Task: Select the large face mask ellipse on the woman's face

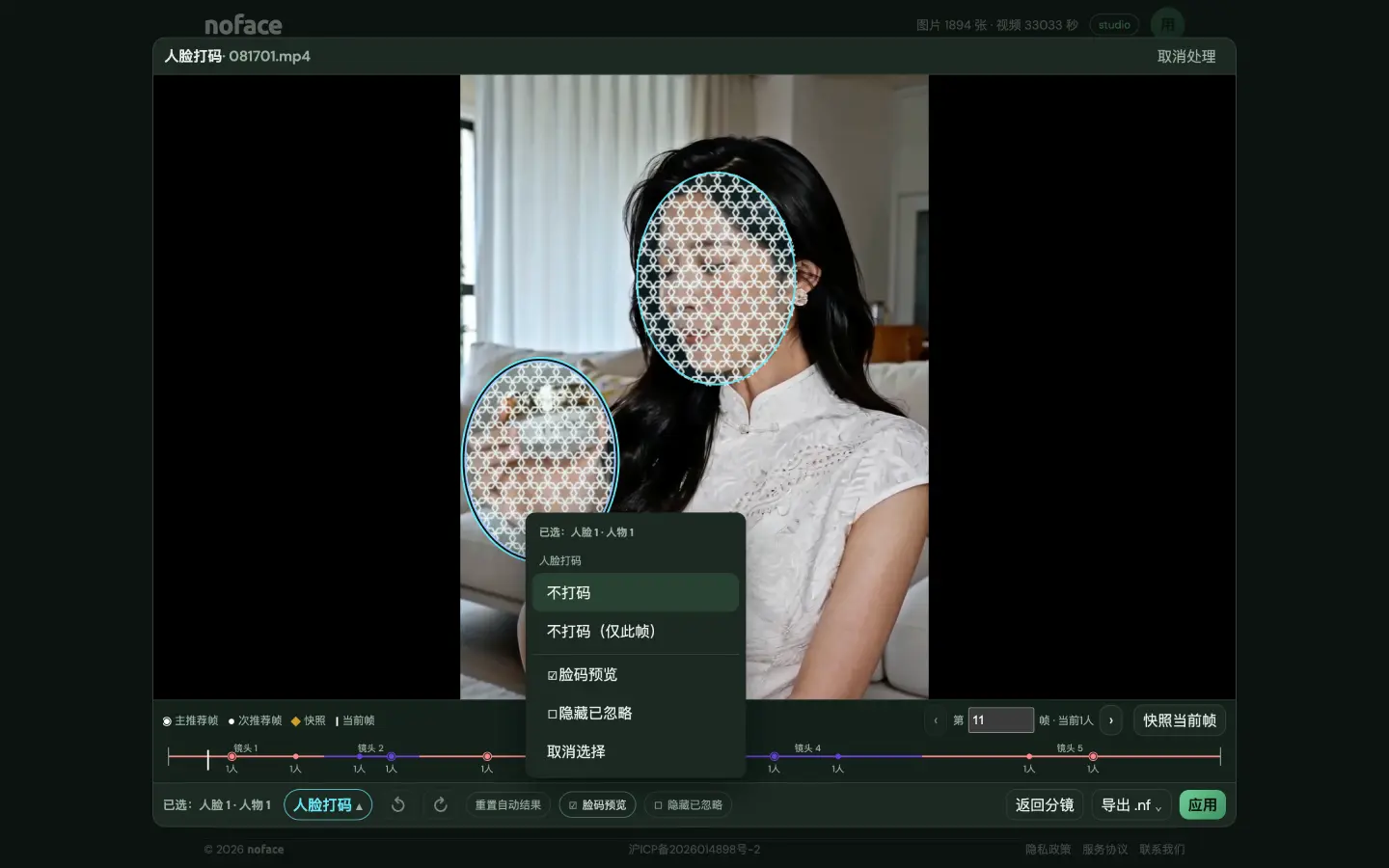Action: [716, 279]
